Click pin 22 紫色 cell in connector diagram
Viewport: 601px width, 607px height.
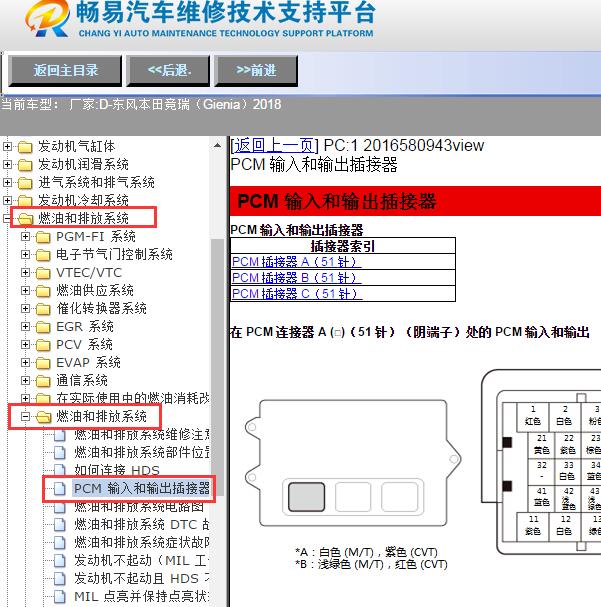click(x=568, y=444)
